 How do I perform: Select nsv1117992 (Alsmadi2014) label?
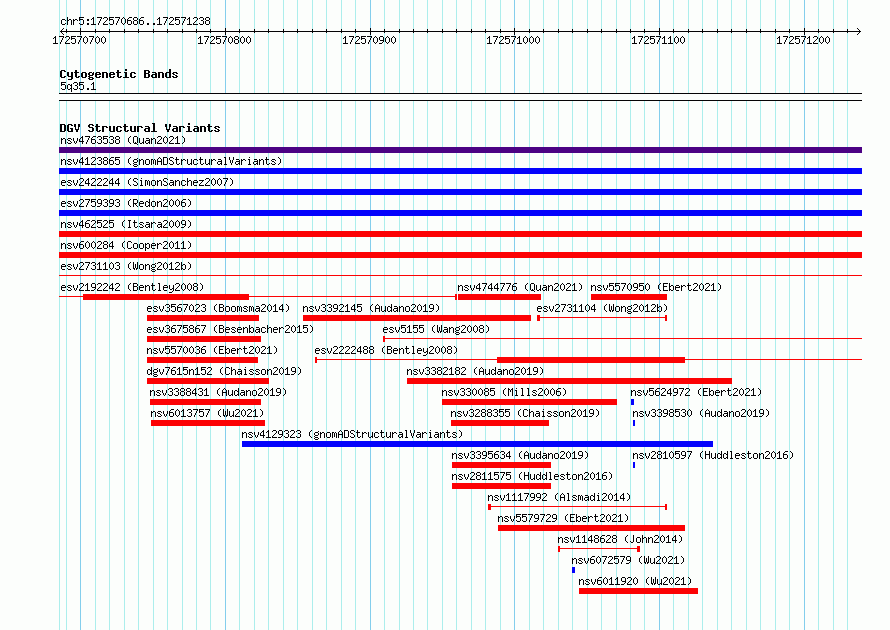coord(559,497)
